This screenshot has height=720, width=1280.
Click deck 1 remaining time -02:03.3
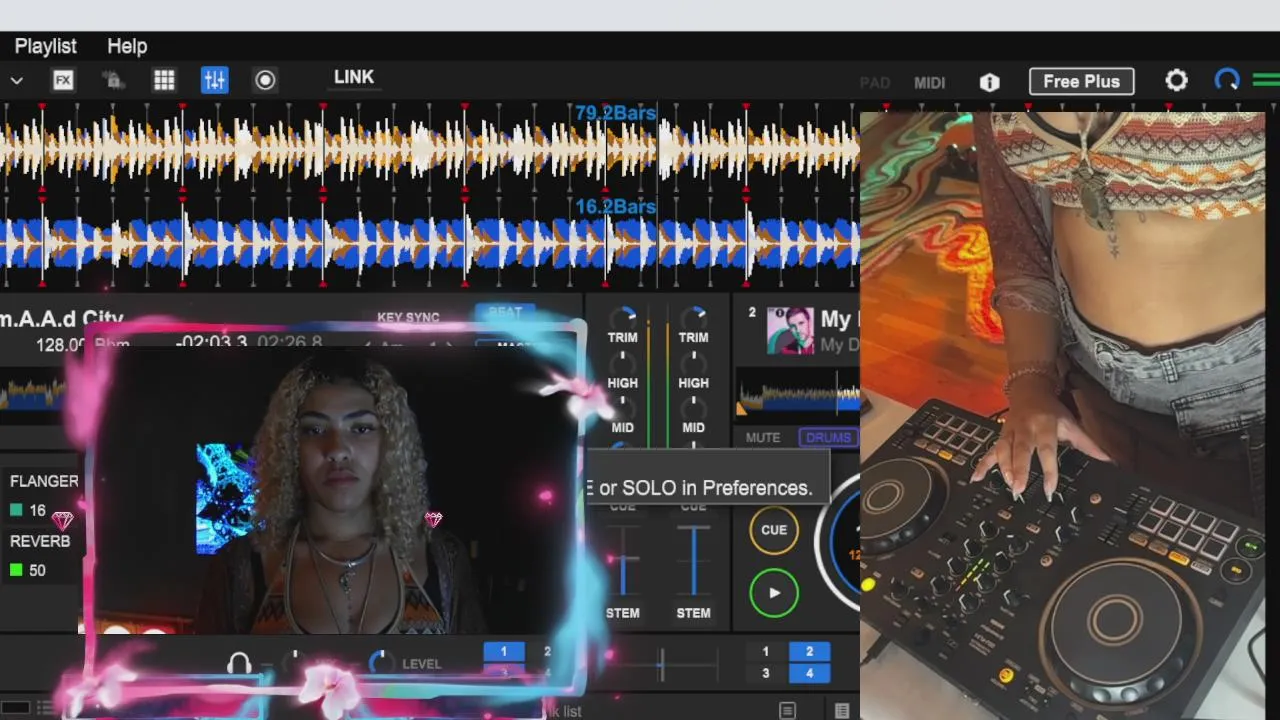(211, 343)
